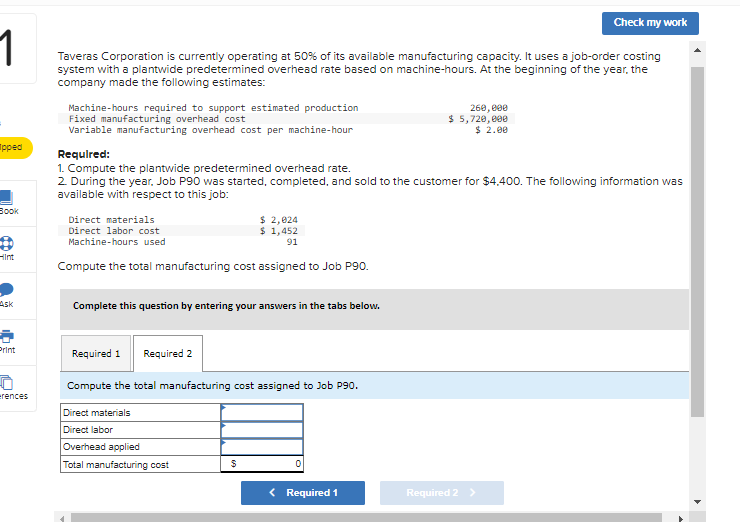740x522 pixels.
Task: Click the 'Complete this question' instruction banner text
Action: [226, 306]
